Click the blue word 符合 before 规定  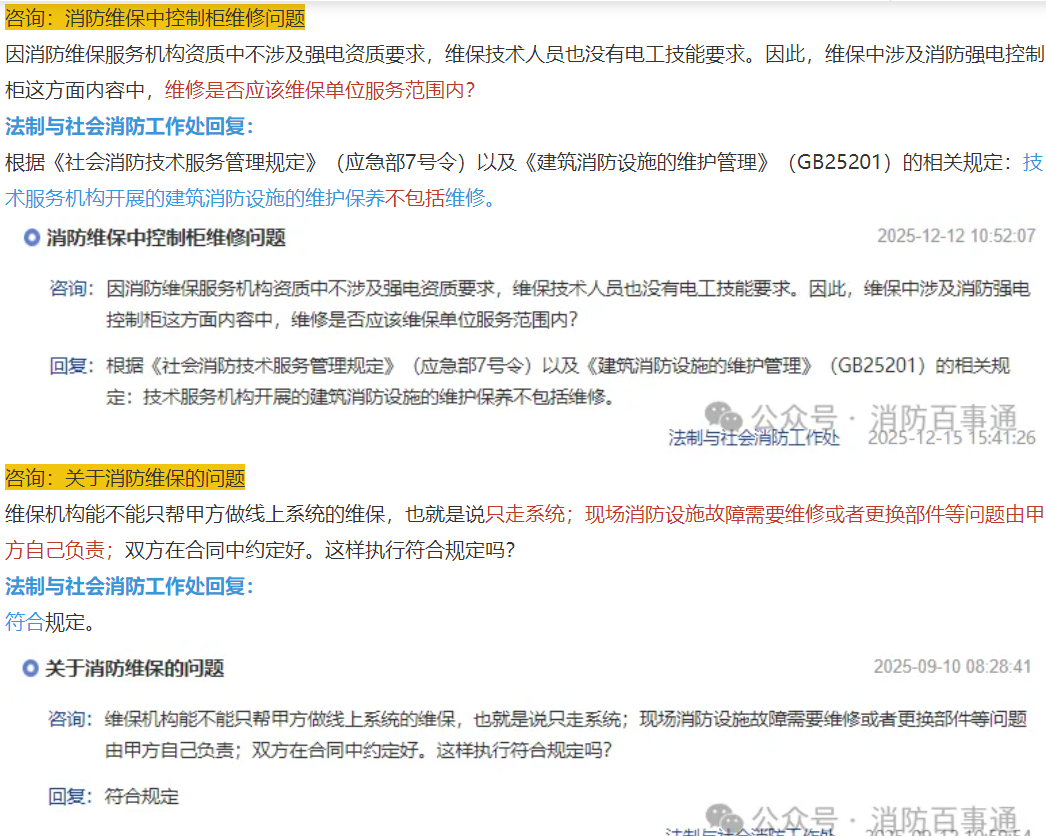(x=25, y=622)
